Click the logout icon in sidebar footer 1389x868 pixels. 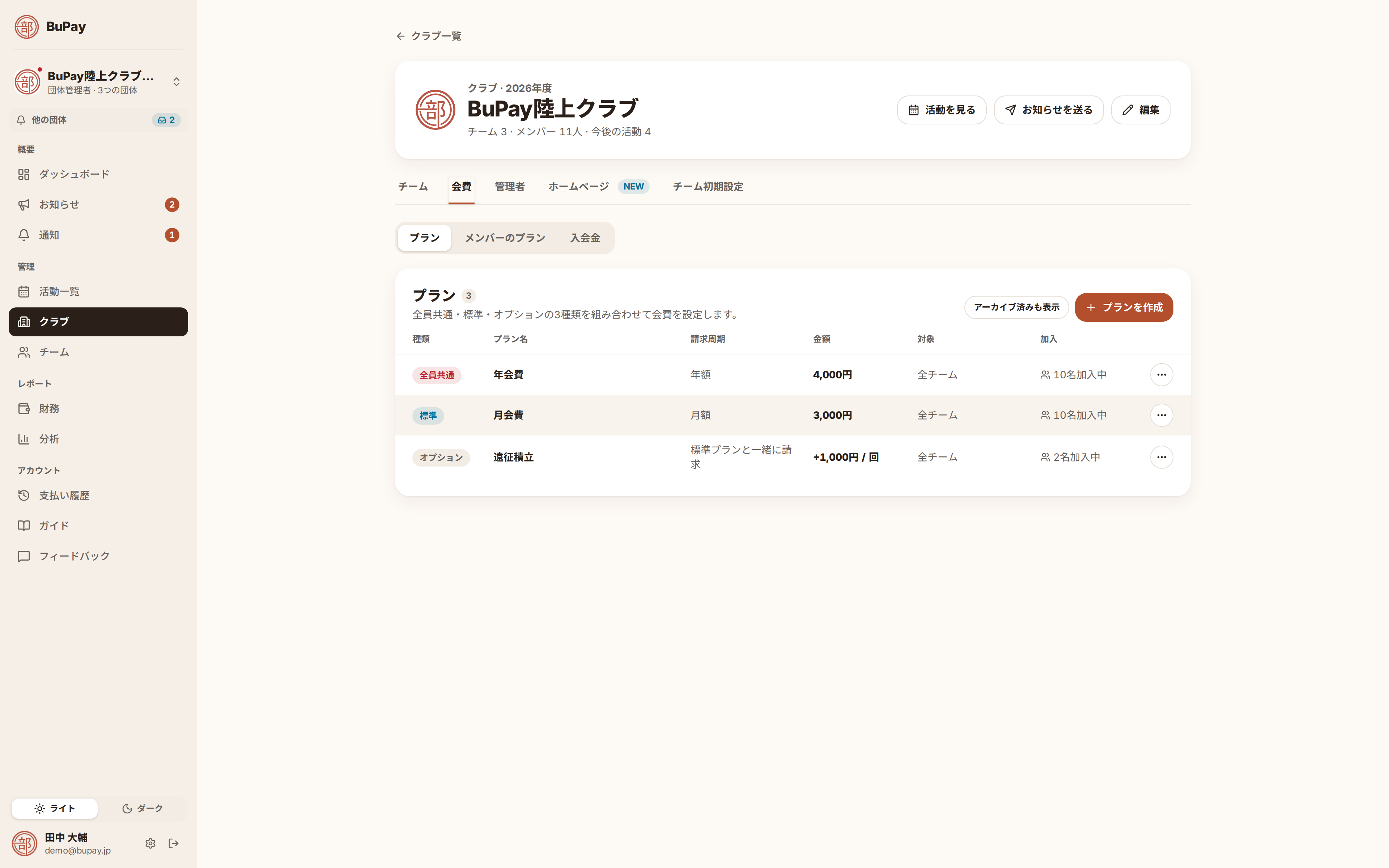tap(173, 843)
